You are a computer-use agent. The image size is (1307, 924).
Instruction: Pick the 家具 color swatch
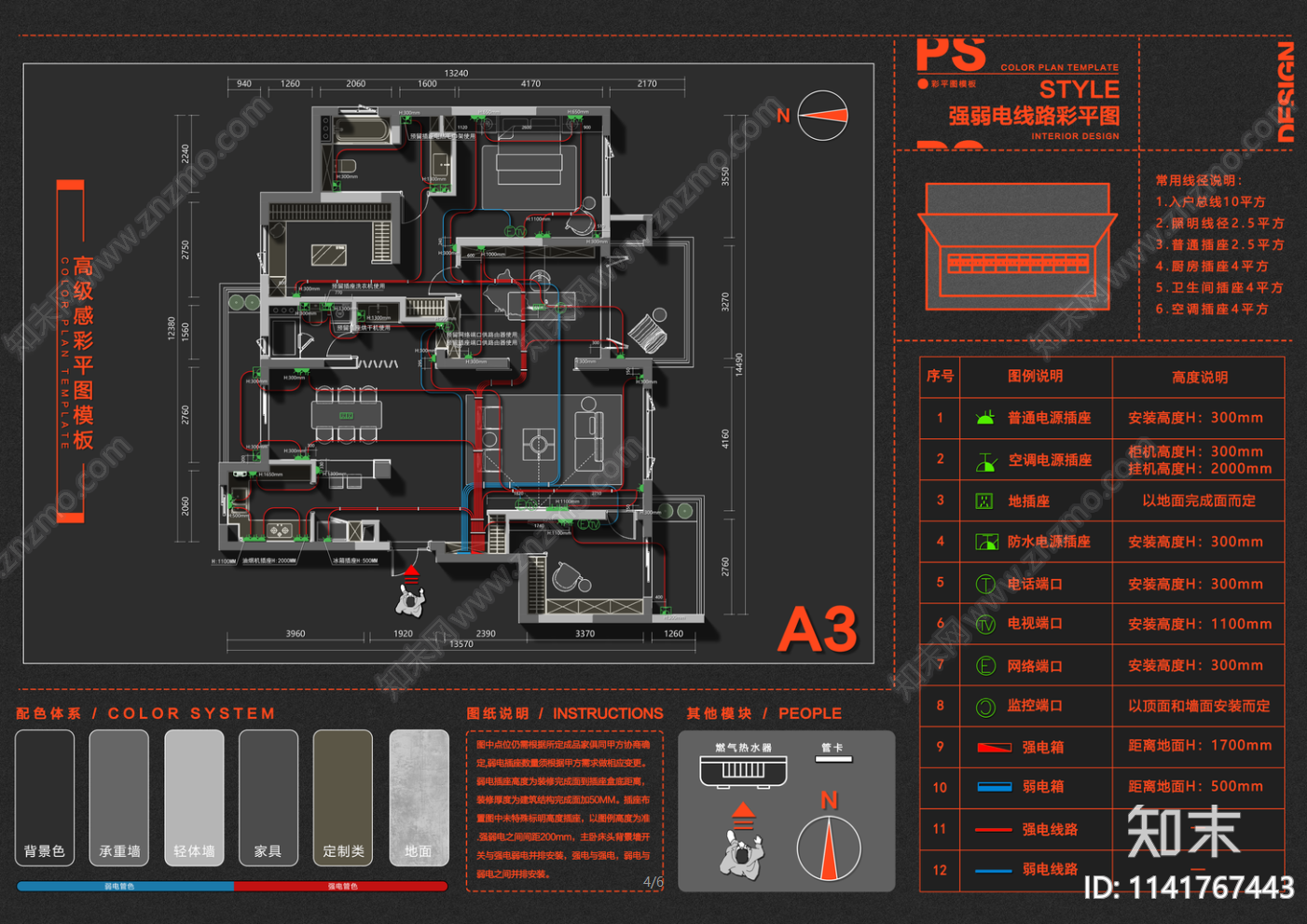point(268,798)
